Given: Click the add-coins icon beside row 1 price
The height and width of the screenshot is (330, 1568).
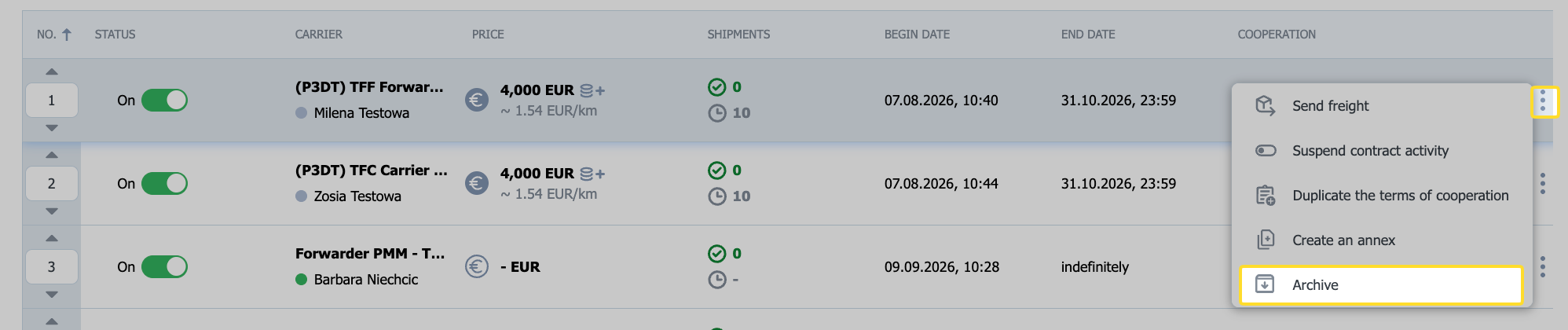Looking at the screenshot, I should click(592, 91).
